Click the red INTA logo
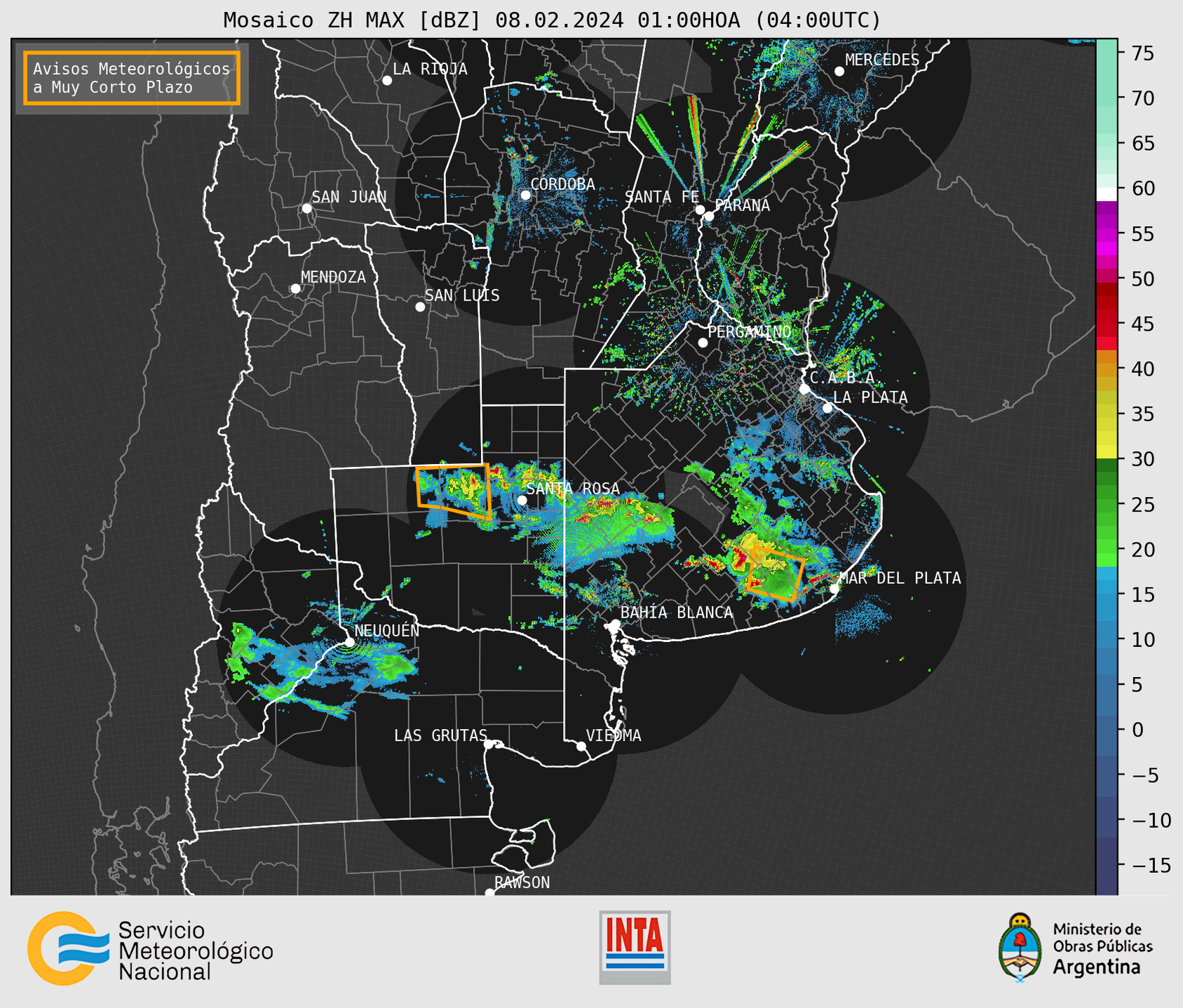Viewport: 1183px width, 1008px height. pyautogui.click(x=635, y=947)
